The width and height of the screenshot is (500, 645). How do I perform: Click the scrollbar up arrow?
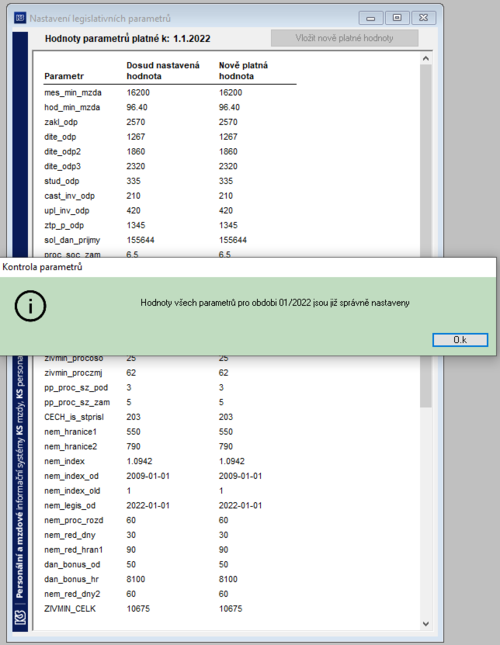(426, 58)
